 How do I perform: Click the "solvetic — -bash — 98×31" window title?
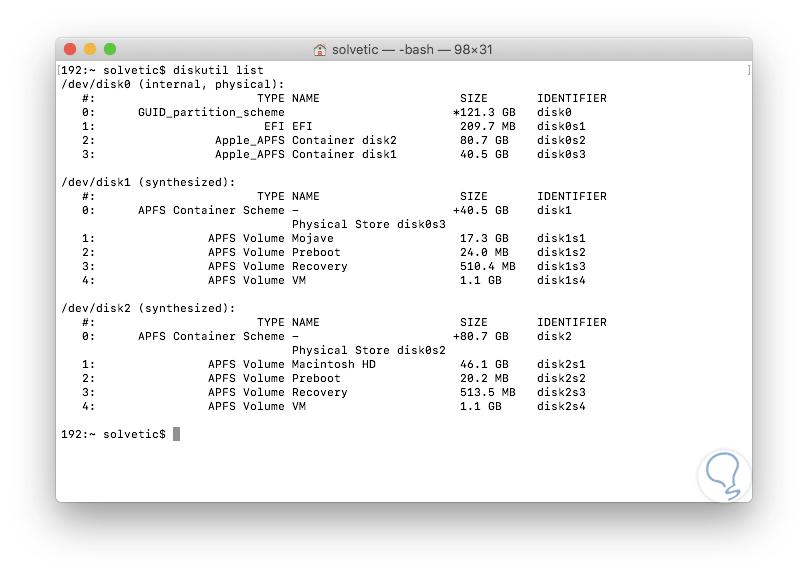click(x=413, y=49)
